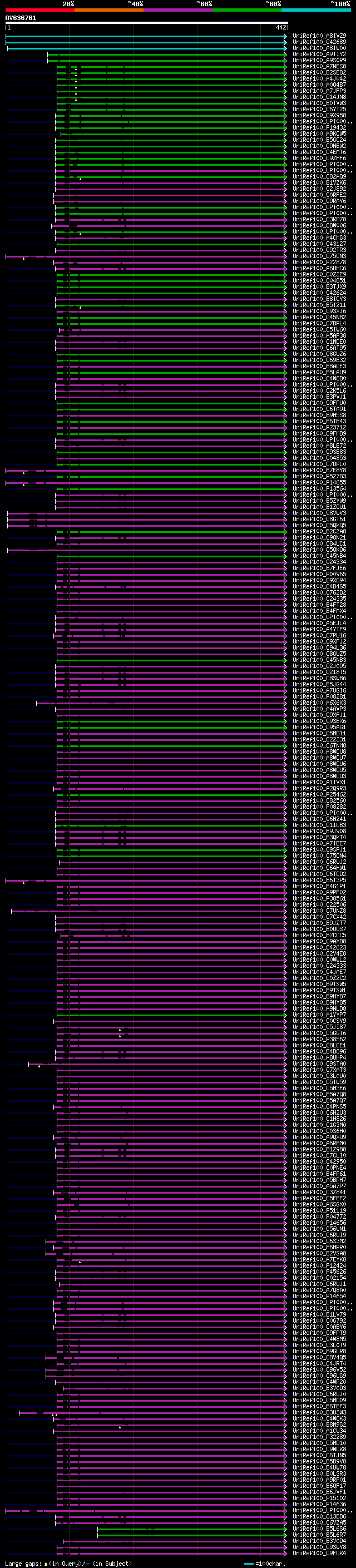Screen dimensions: 356x1568
Task: Click label UniRef100_A4CMS3
Action: [319, 238]
